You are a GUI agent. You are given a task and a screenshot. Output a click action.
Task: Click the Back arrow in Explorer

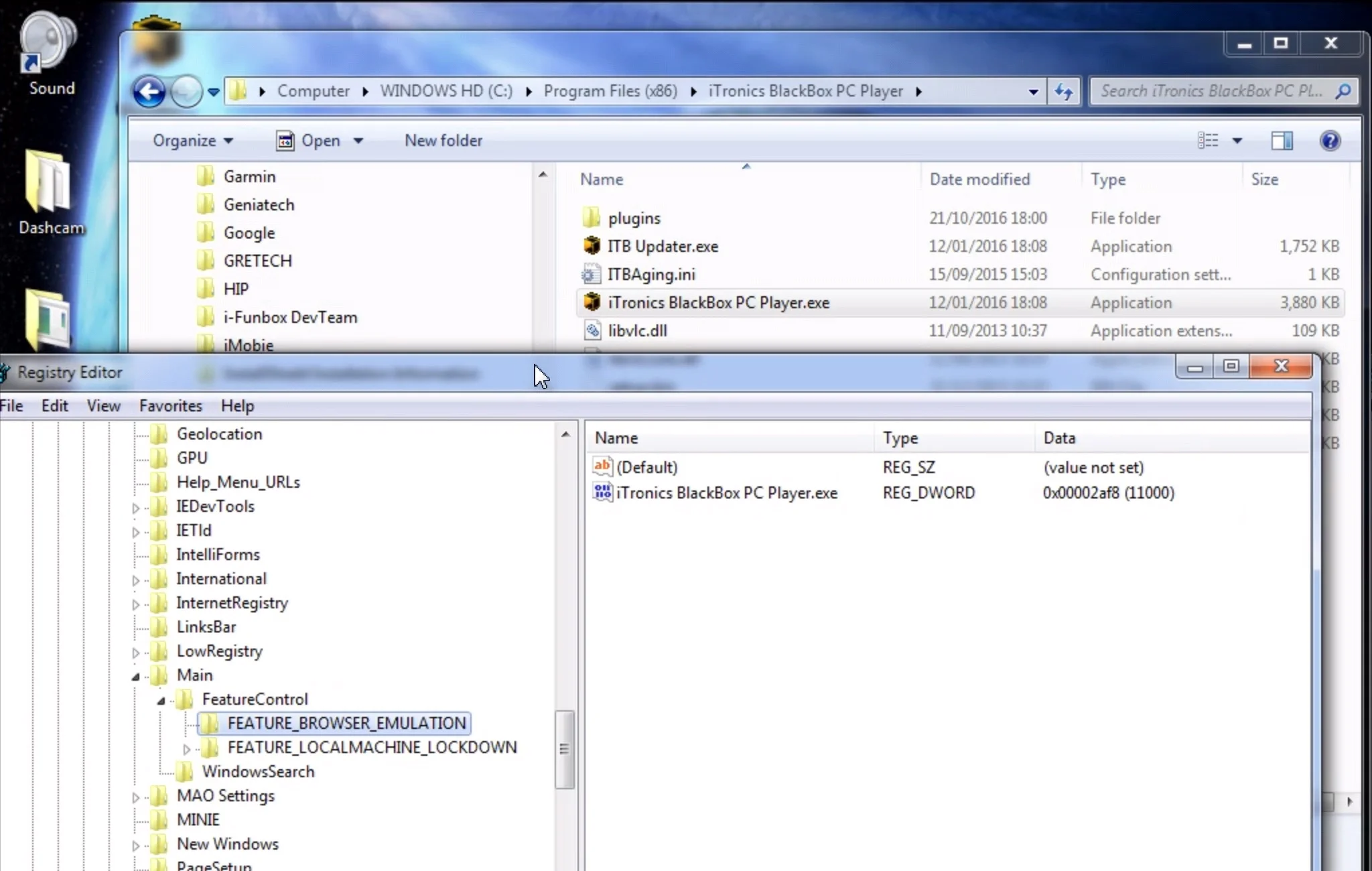tap(149, 91)
